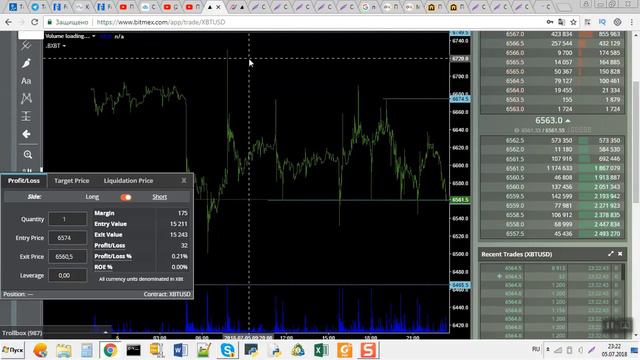Click the 6674.5 price label on chart axis
This screenshot has height=360, width=640.
(460, 99)
